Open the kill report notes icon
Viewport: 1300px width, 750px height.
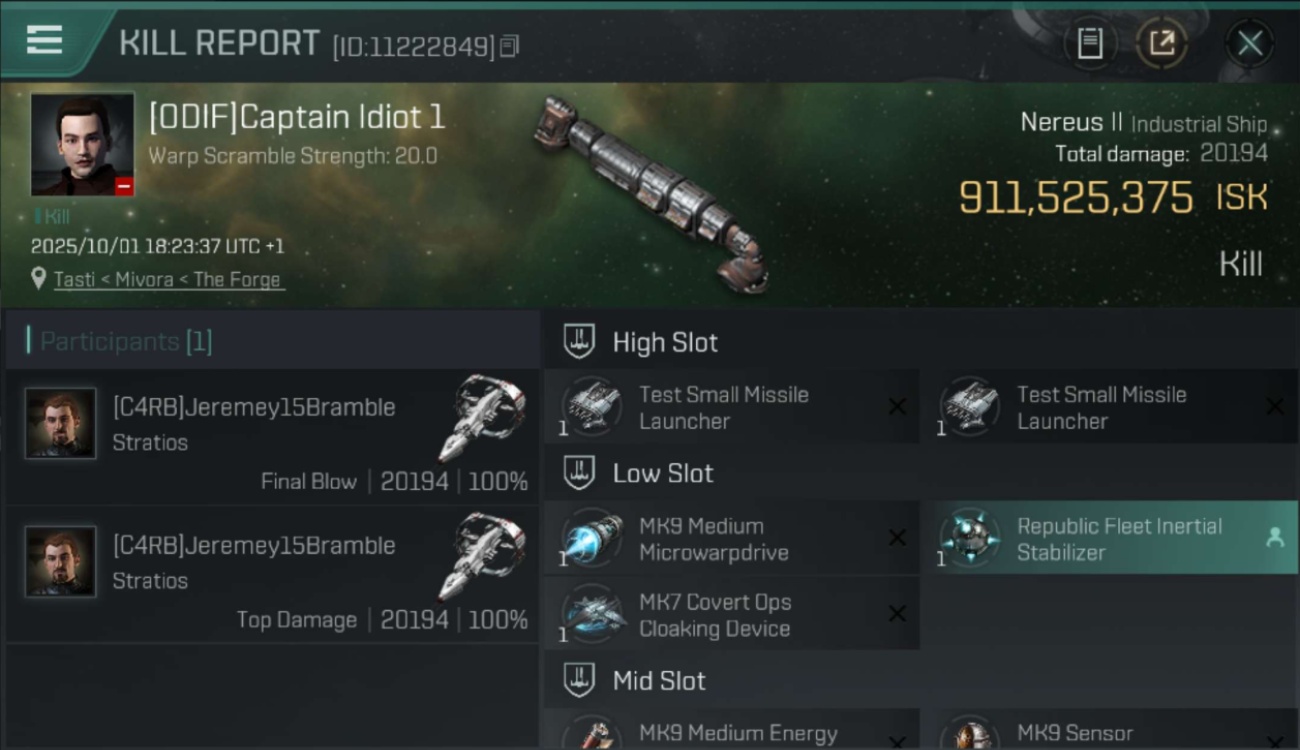pos(1089,43)
